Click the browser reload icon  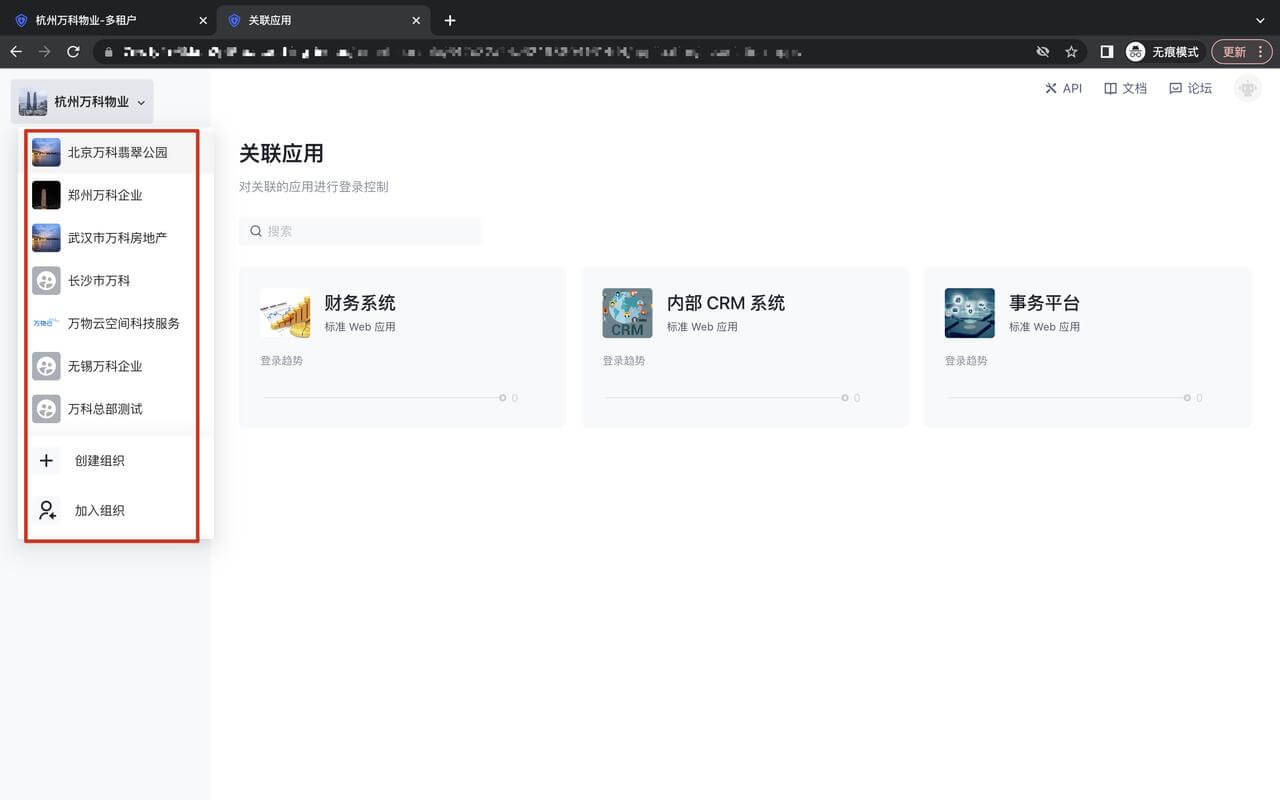tap(73, 51)
